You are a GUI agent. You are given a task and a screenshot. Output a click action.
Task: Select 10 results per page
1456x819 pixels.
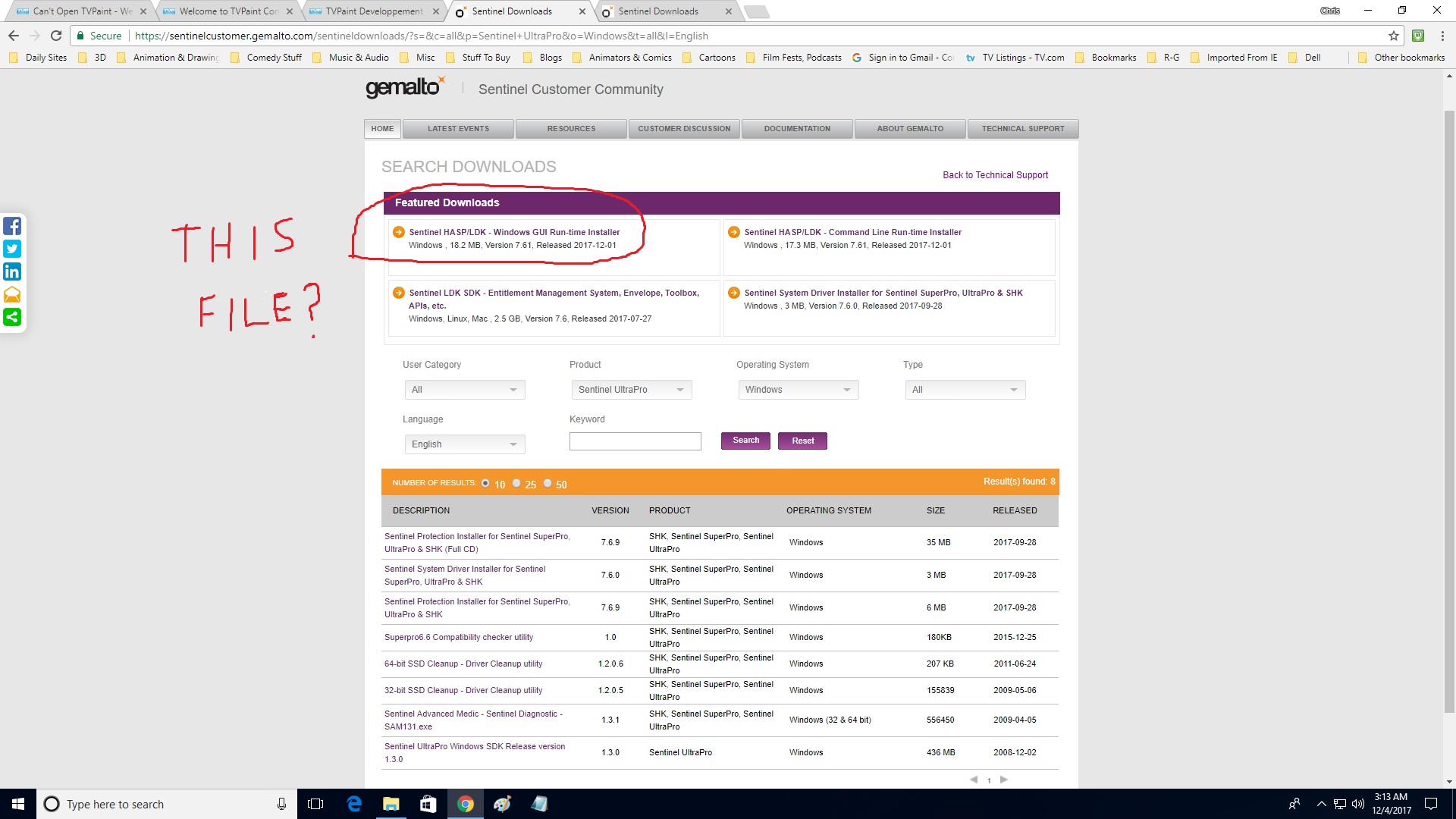(x=485, y=483)
